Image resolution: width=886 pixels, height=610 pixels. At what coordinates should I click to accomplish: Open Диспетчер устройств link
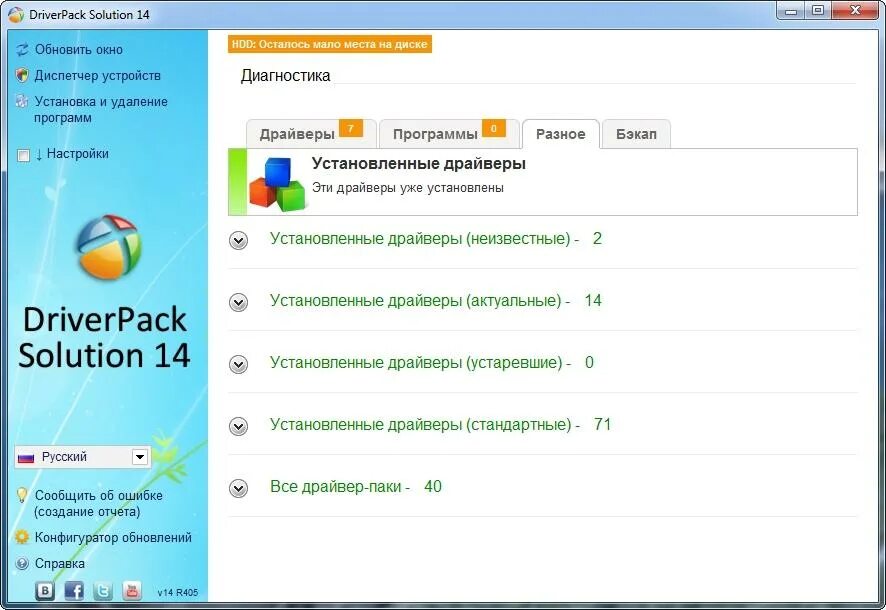98,76
